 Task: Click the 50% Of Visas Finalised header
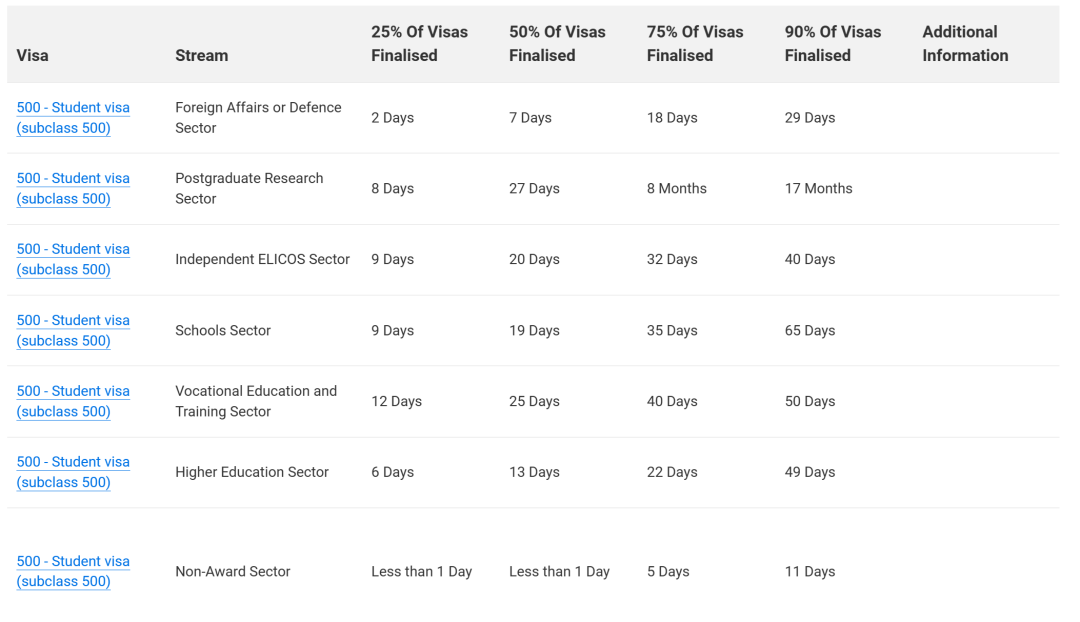(x=557, y=44)
